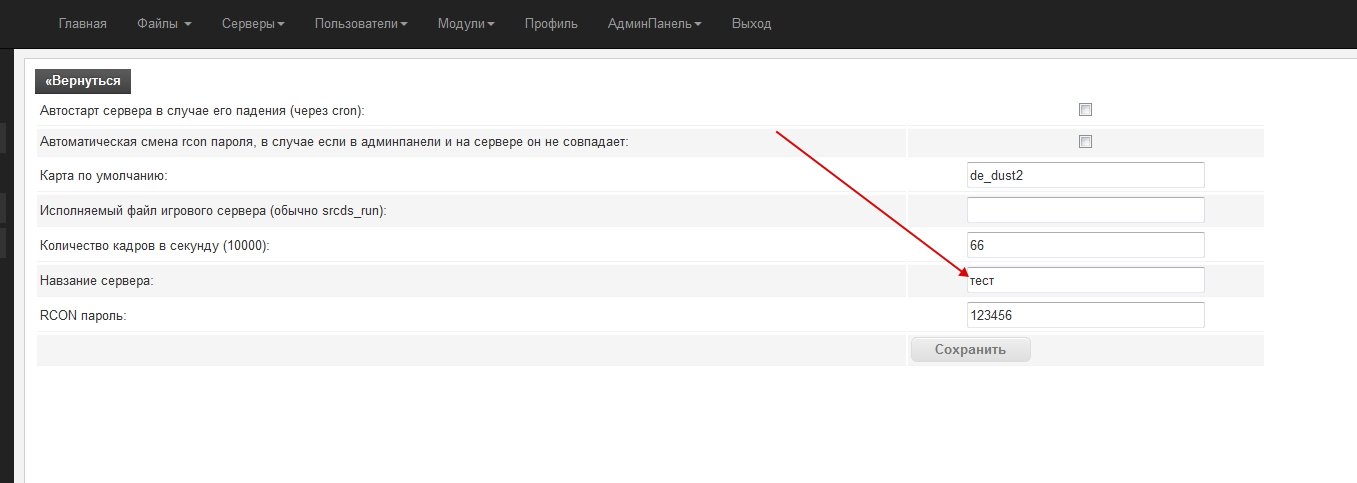Select the frames per second field showing 66
The image size is (1357, 483).
pos(1085,245)
